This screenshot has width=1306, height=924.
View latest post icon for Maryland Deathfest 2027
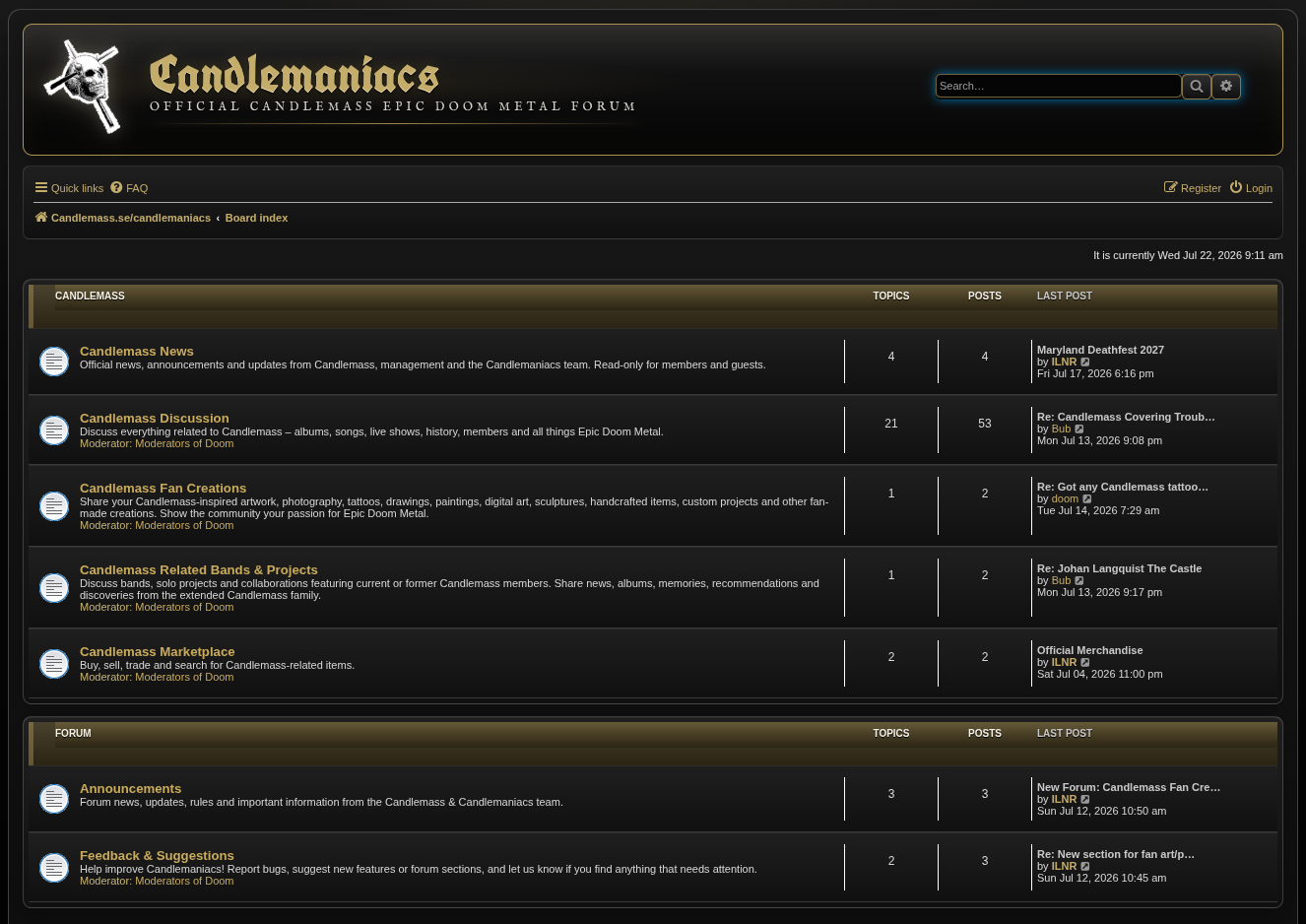1086,363
